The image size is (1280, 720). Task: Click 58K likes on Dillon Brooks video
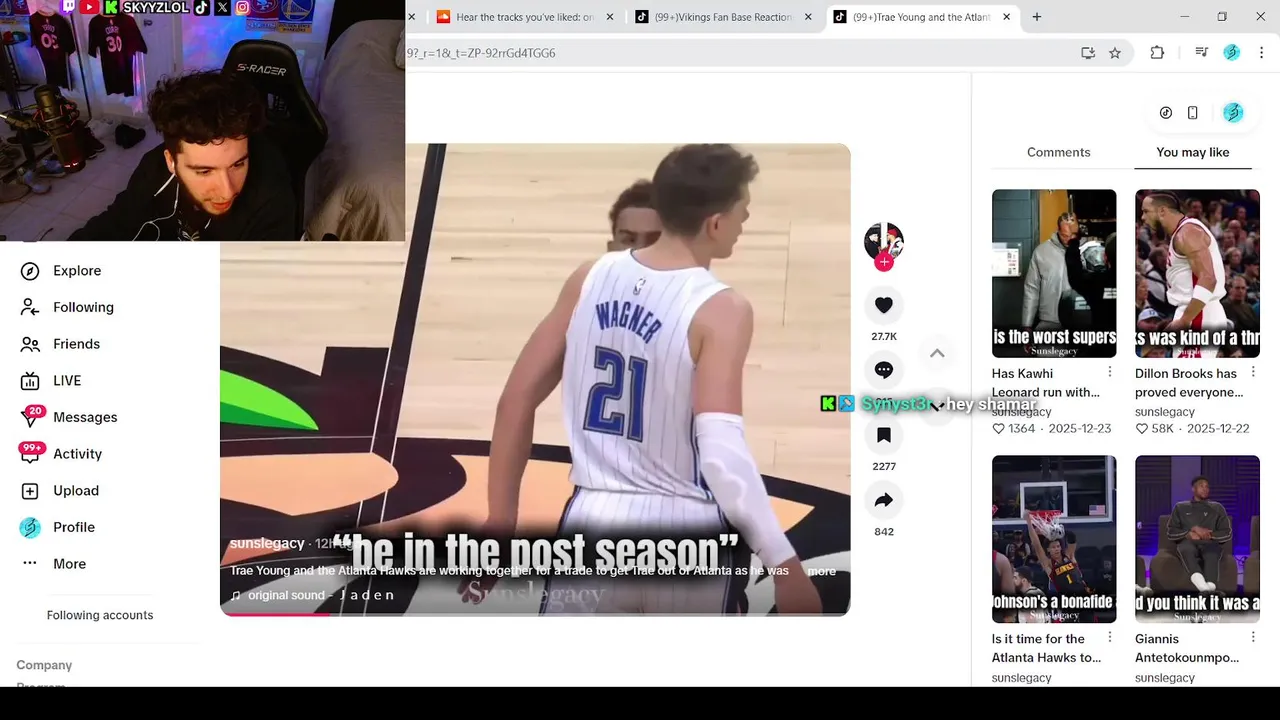(x=1155, y=429)
